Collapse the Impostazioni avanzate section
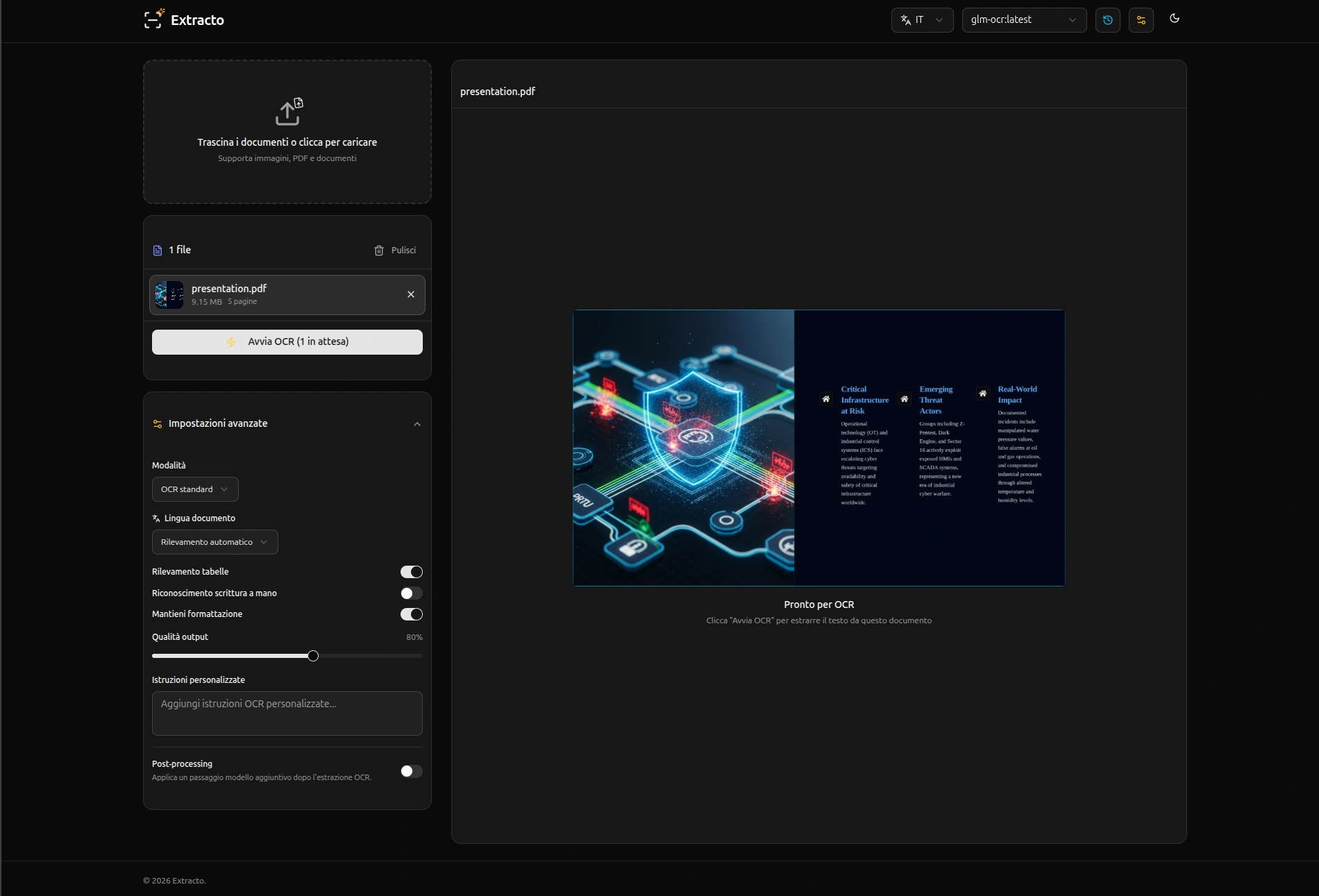Screen dimensions: 1319x896 (417, 424)
